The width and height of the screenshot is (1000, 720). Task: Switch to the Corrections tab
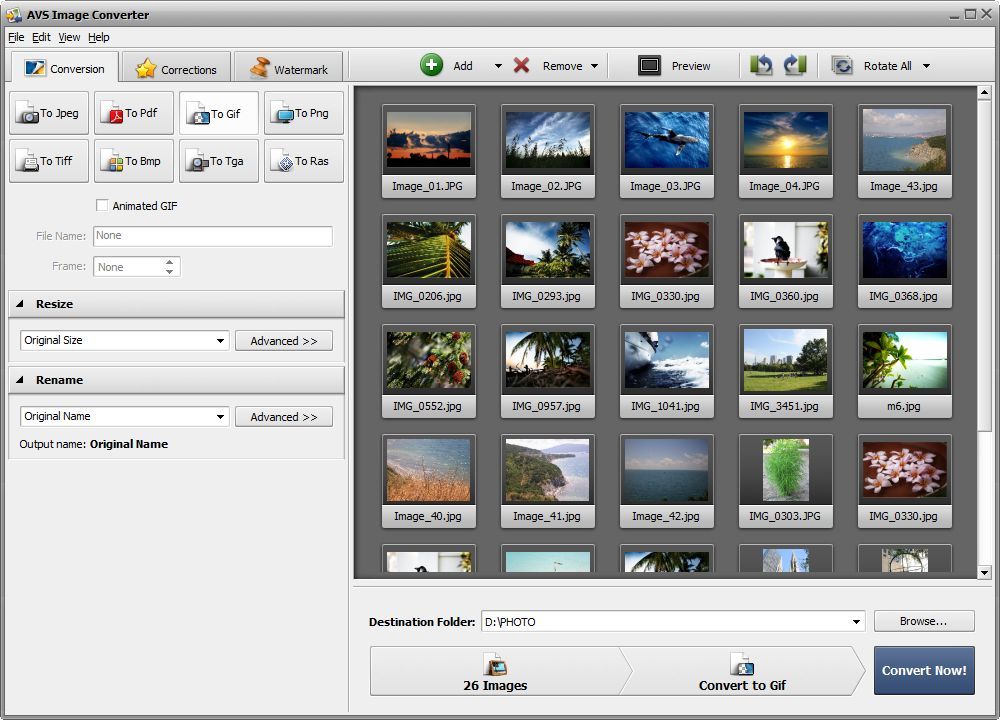click(x=176, y=68)
